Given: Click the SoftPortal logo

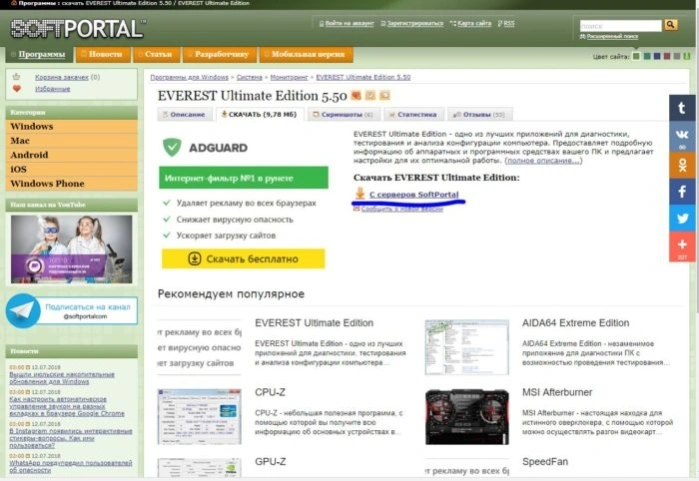Looking at the screenshot, I should pos(78,29).
